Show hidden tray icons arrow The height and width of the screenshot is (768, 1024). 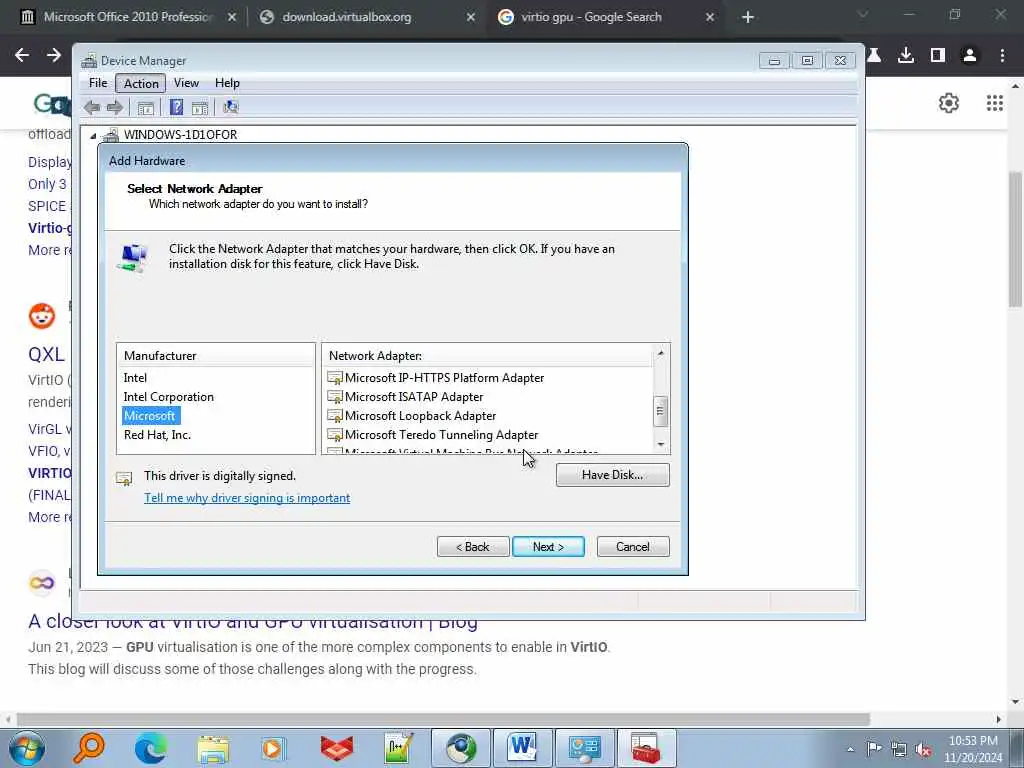tap(850, 749)
